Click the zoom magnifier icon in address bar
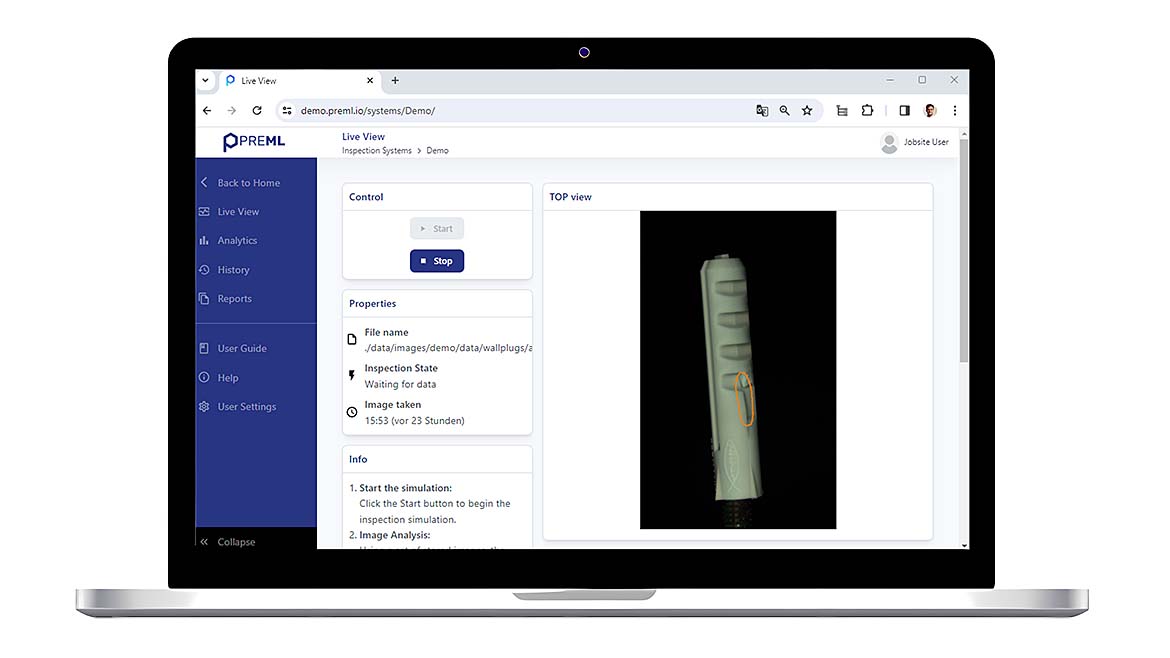Image resolution: width=1170 pixels, height=658 pixels. click(784, 110)
